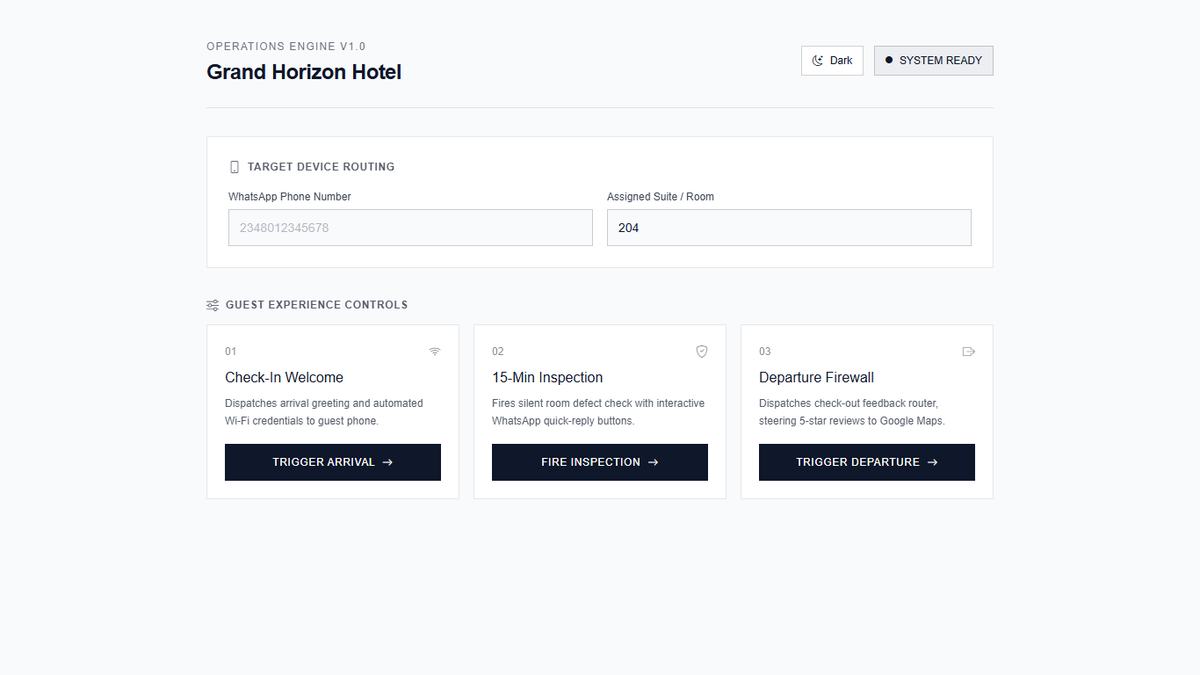This screenshot has width=1200, height=675.
Task: Trigger Arrival for check-in welcome
Action: [x=333, y=462]
